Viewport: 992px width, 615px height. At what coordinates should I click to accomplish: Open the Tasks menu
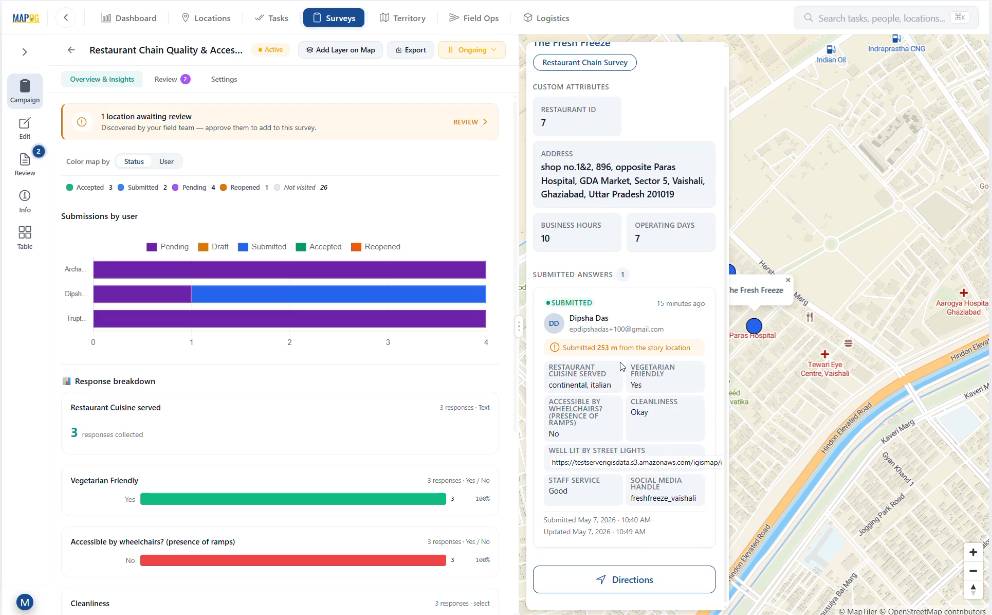pos(271,18)
